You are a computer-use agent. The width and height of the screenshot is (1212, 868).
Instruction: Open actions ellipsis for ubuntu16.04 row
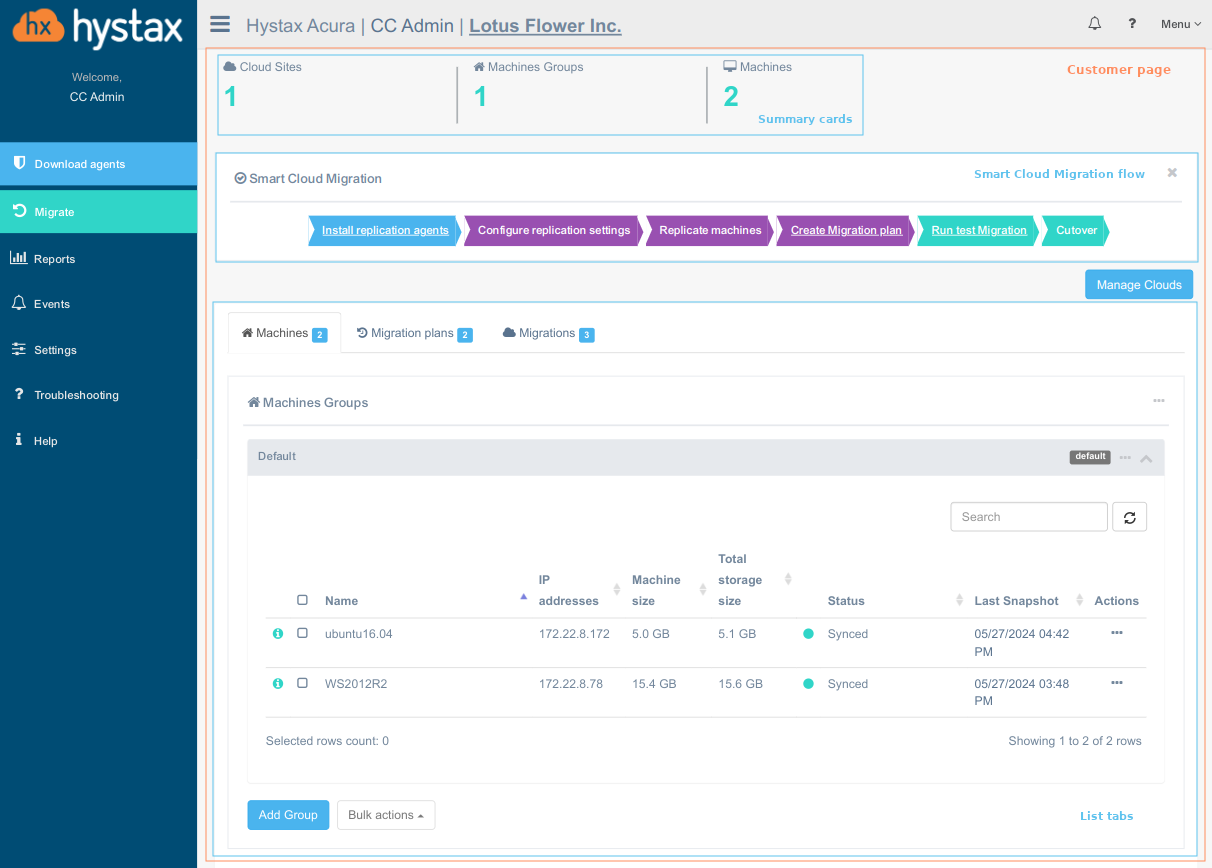(1116, 633)
